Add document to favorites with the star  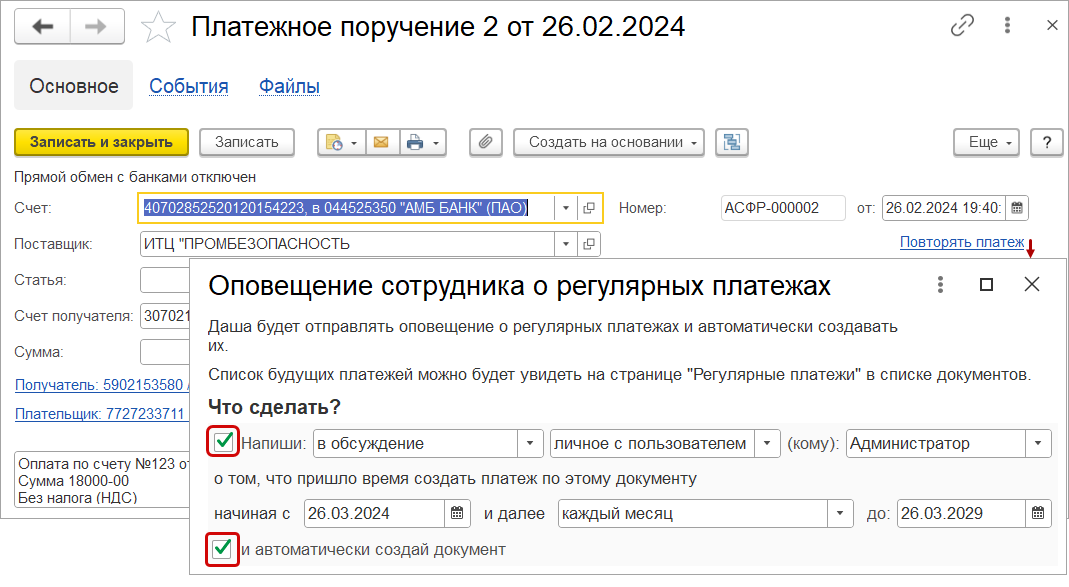click(x=158, y=27)
